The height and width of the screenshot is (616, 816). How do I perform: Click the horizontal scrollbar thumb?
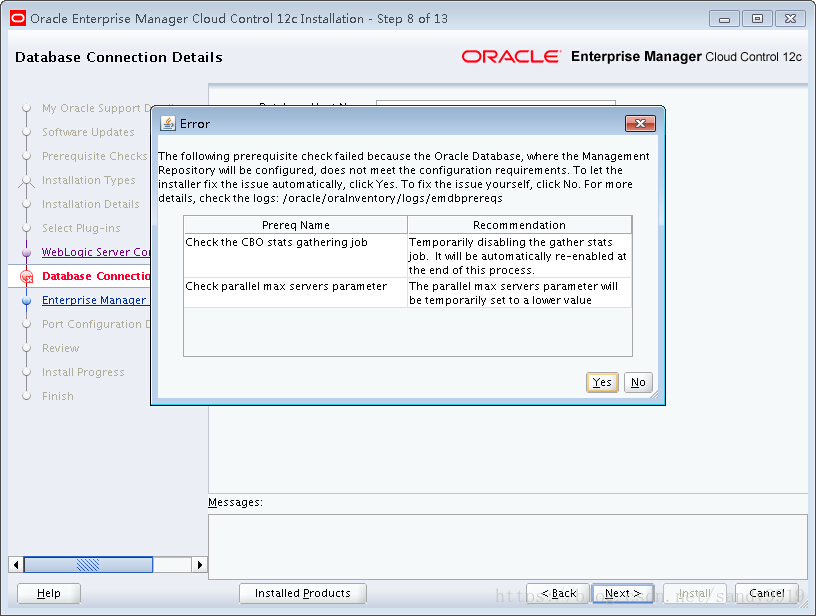point(88,564)
